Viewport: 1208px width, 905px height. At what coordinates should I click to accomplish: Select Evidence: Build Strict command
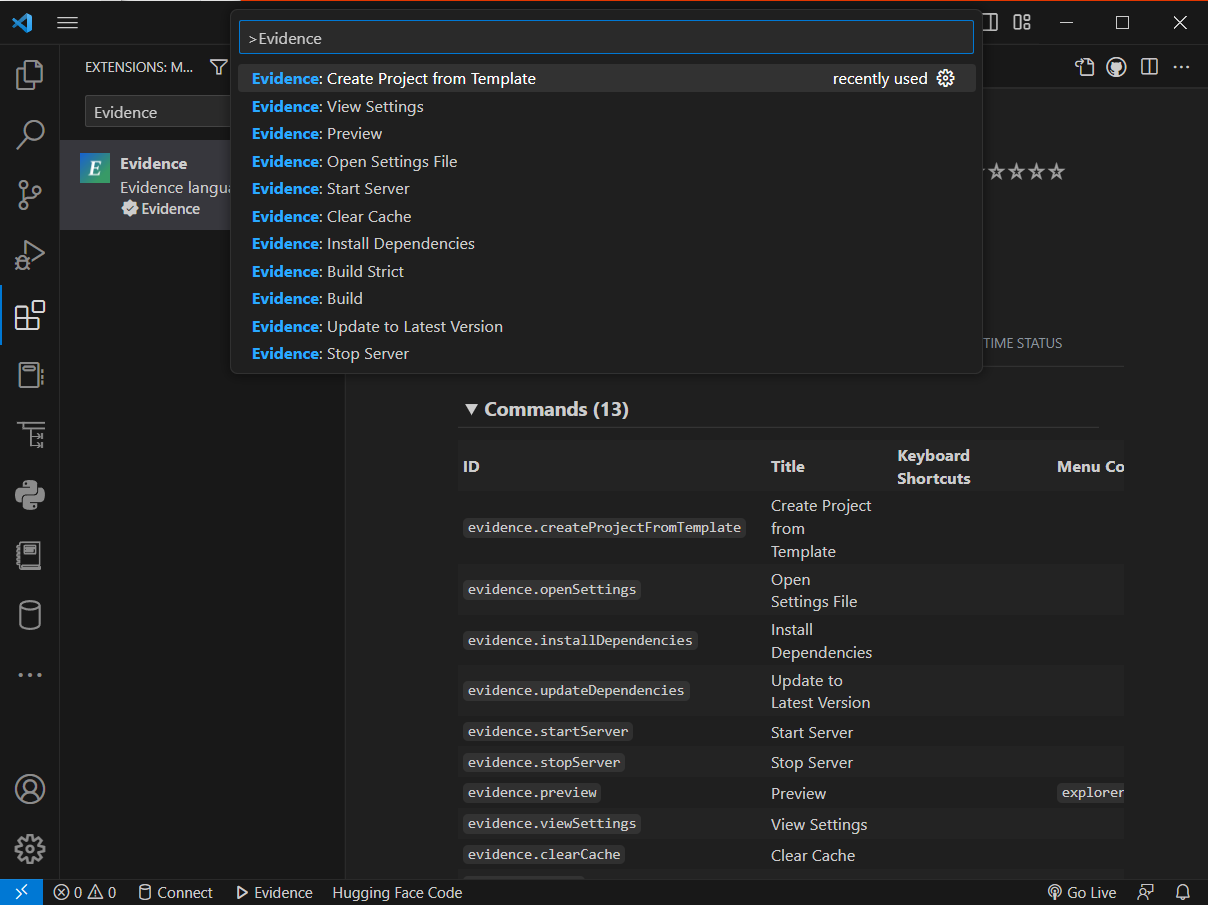(606, 271)
